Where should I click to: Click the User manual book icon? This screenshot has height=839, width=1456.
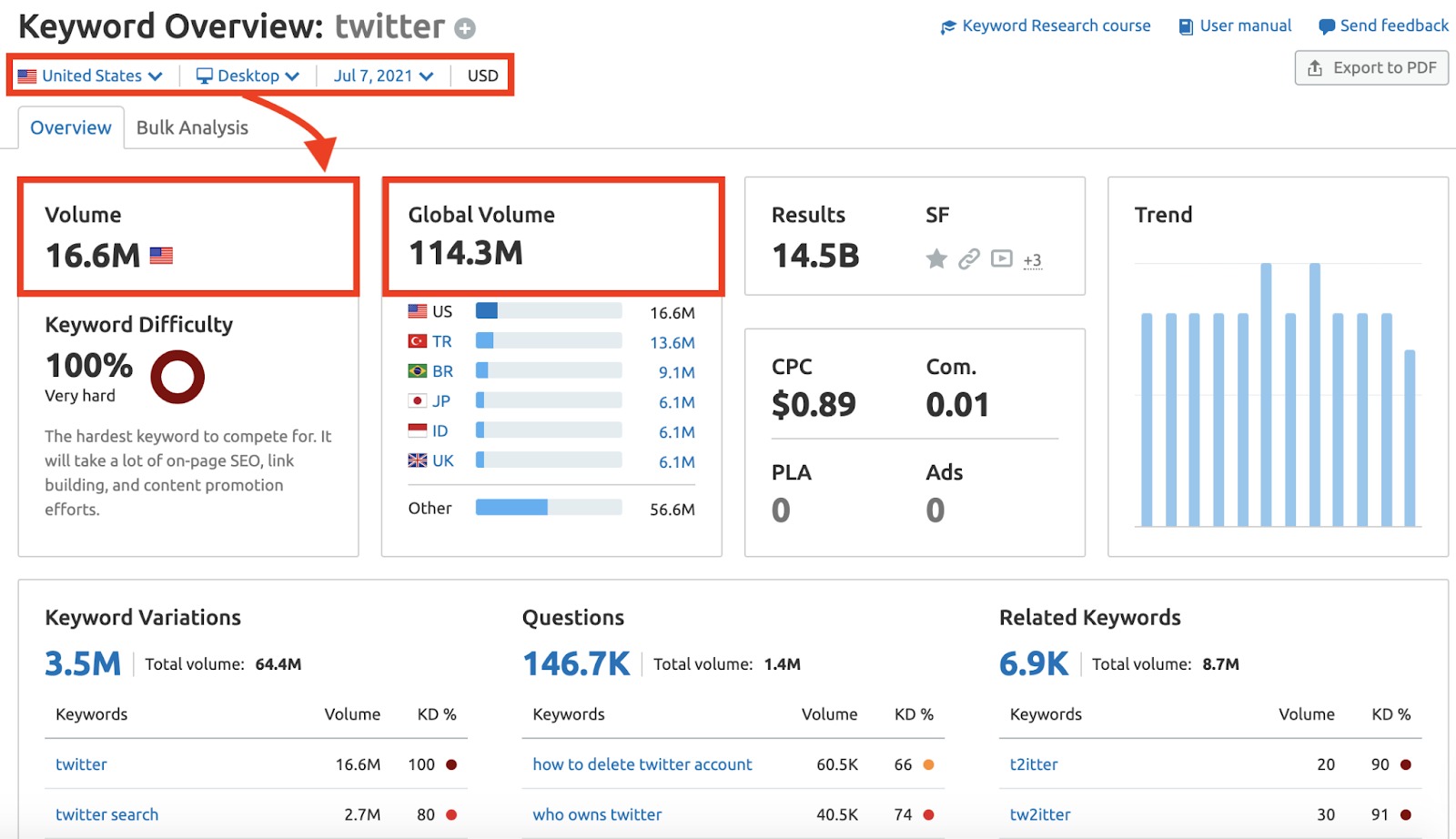point(1186,27)
